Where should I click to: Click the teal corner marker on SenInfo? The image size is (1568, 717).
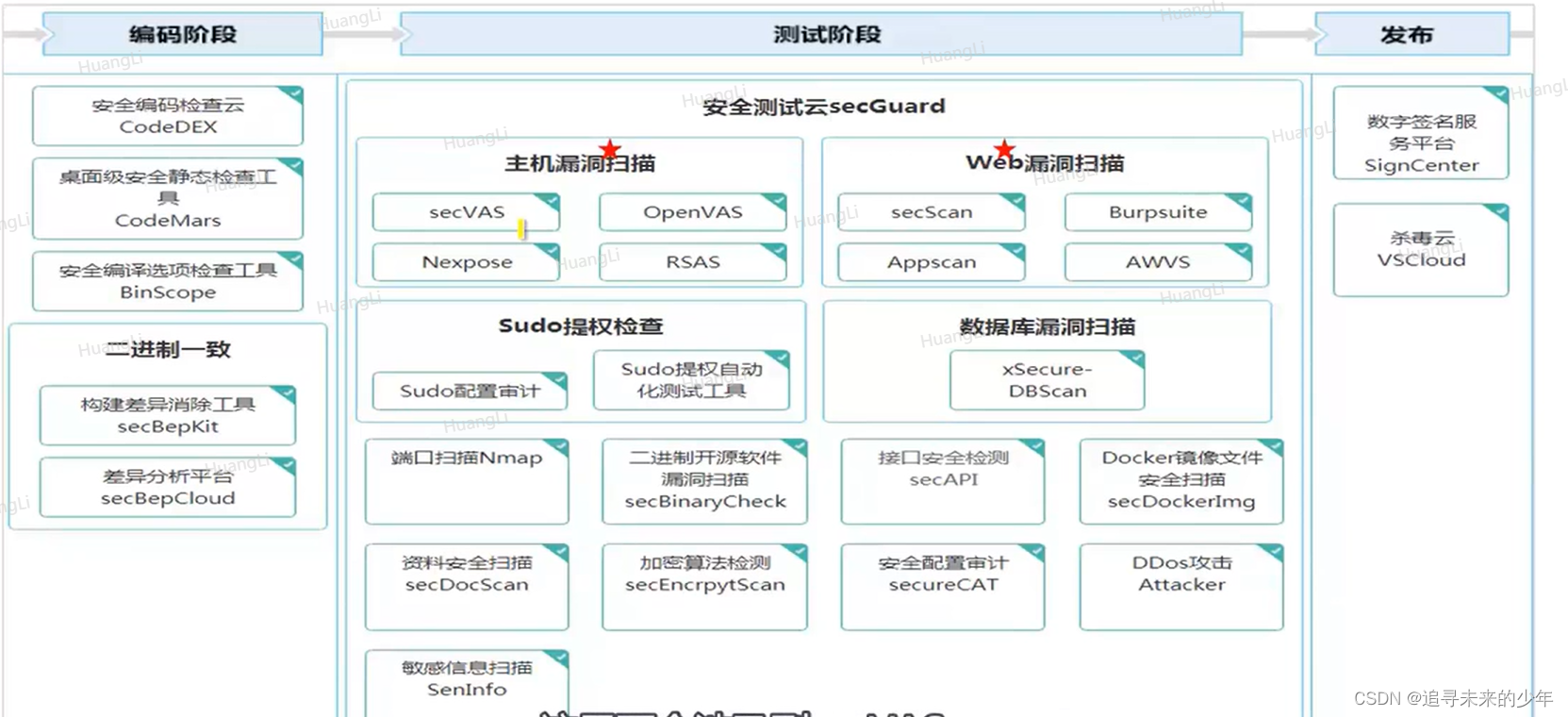tap(559, 656)
